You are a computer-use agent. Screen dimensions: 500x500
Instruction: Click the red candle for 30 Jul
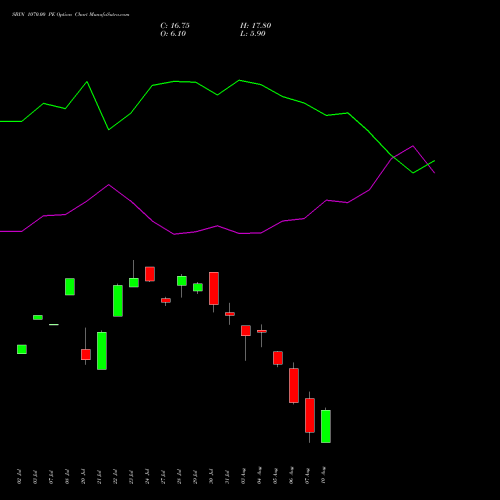(x=214, y=288)
